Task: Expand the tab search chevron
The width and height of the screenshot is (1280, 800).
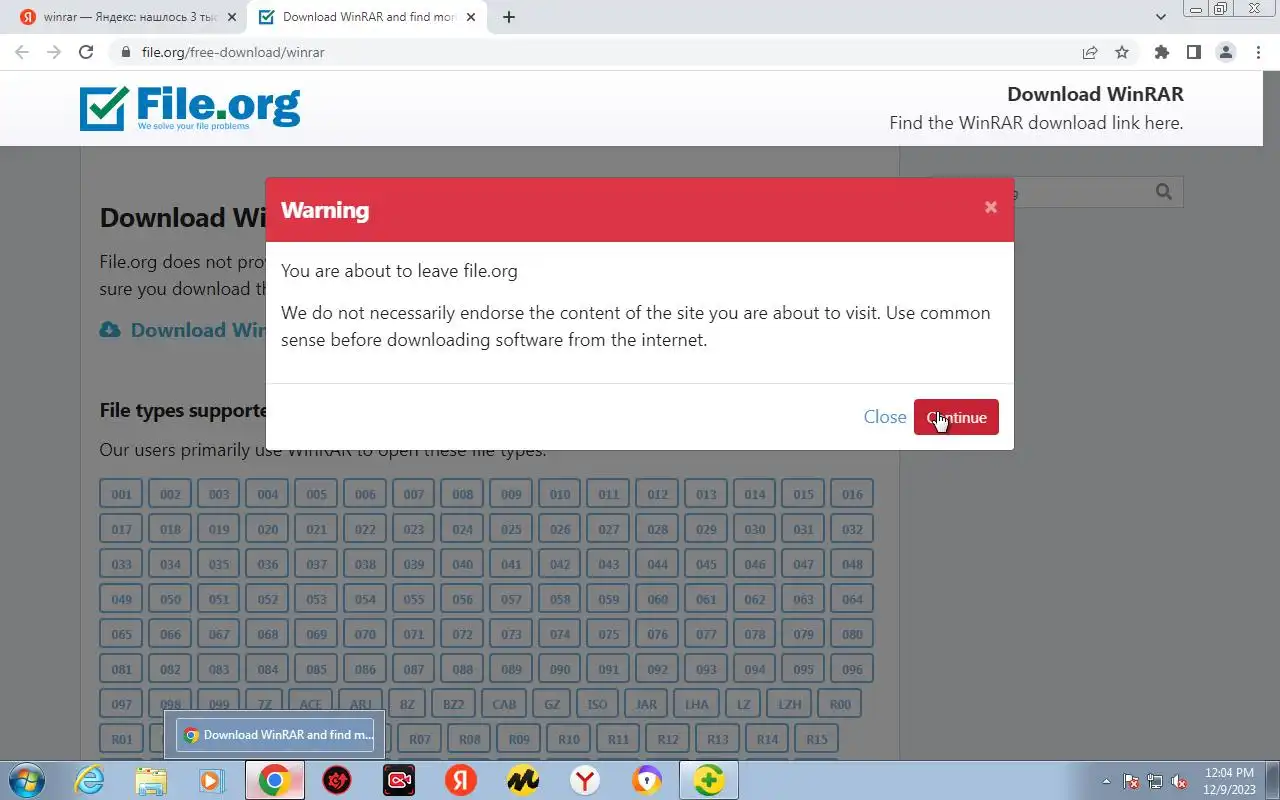Action: pos(1161,17)
